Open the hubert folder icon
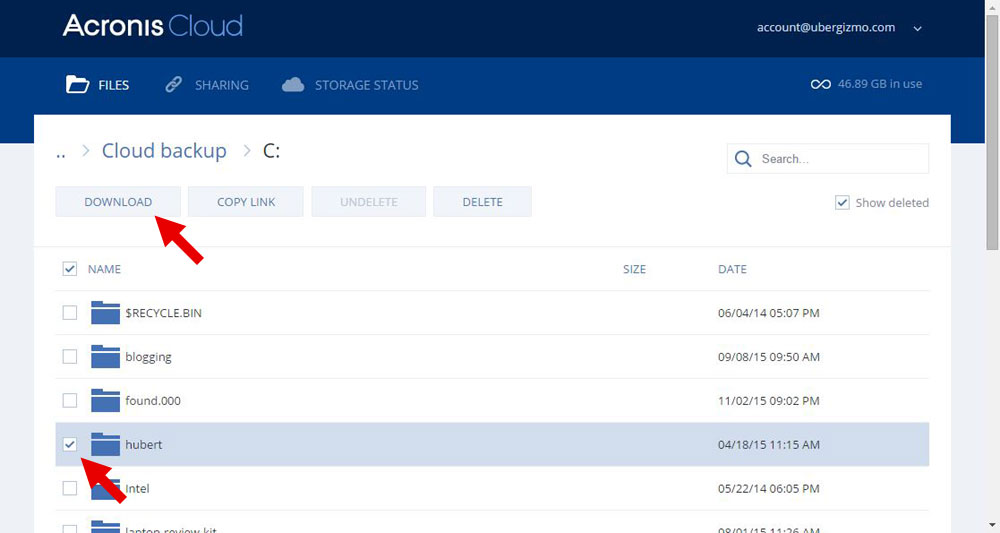1000x533 pixels. coord(105,444)
